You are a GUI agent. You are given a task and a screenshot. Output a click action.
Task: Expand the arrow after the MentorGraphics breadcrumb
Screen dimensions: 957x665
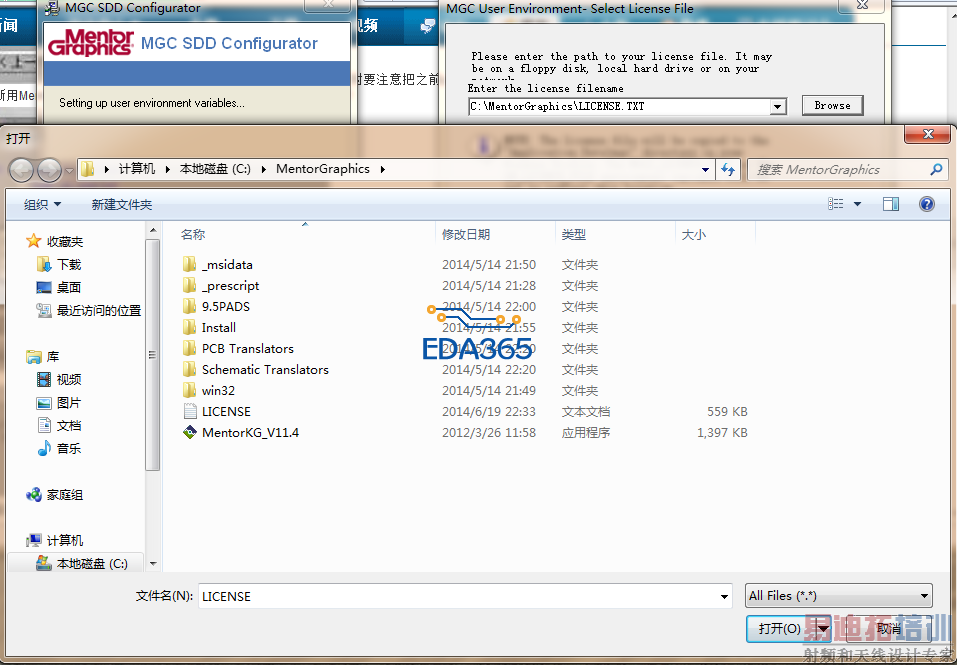[x=383, y=170]
